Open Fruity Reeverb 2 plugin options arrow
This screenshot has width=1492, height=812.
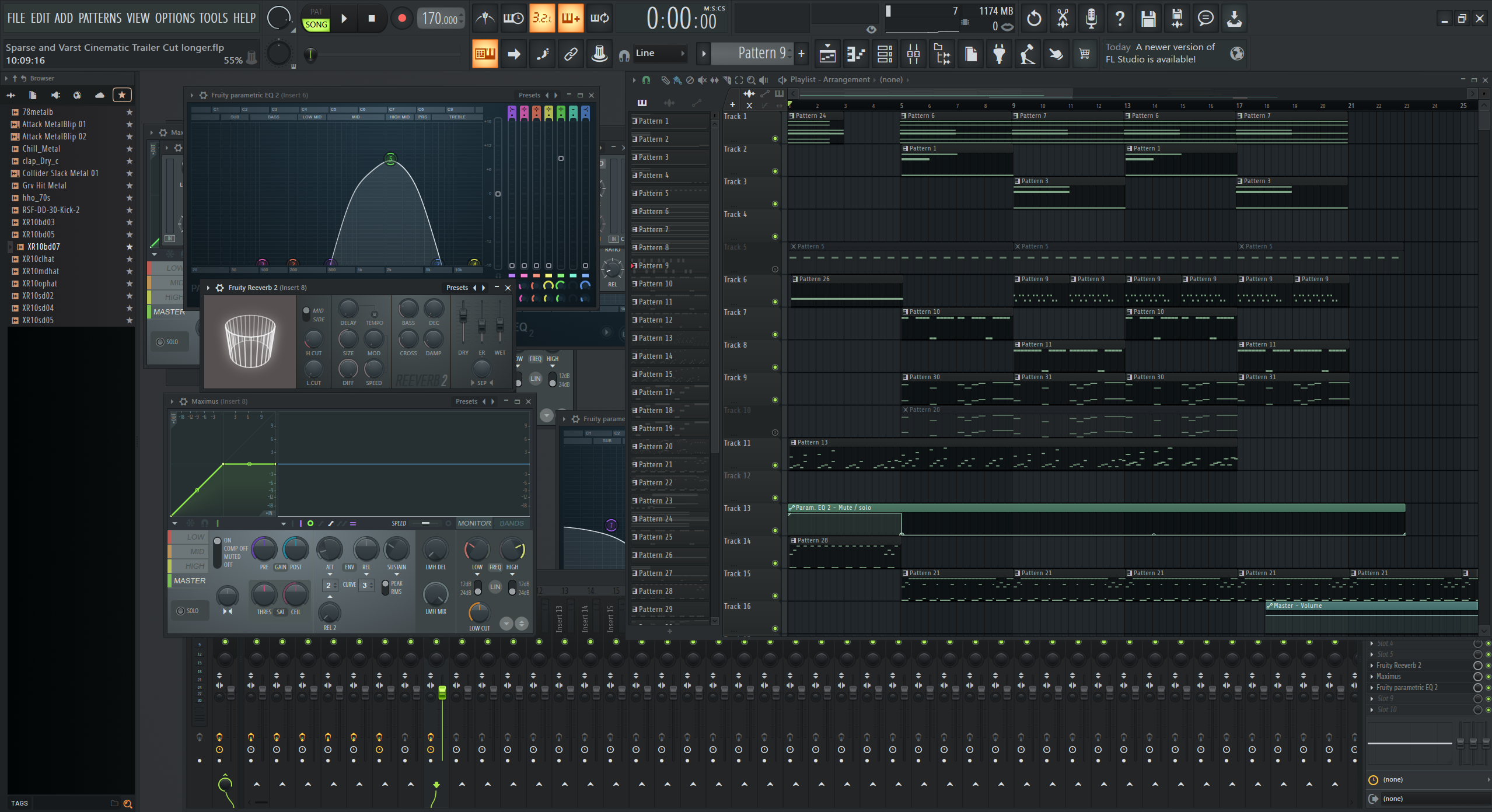tap(208, 288)
